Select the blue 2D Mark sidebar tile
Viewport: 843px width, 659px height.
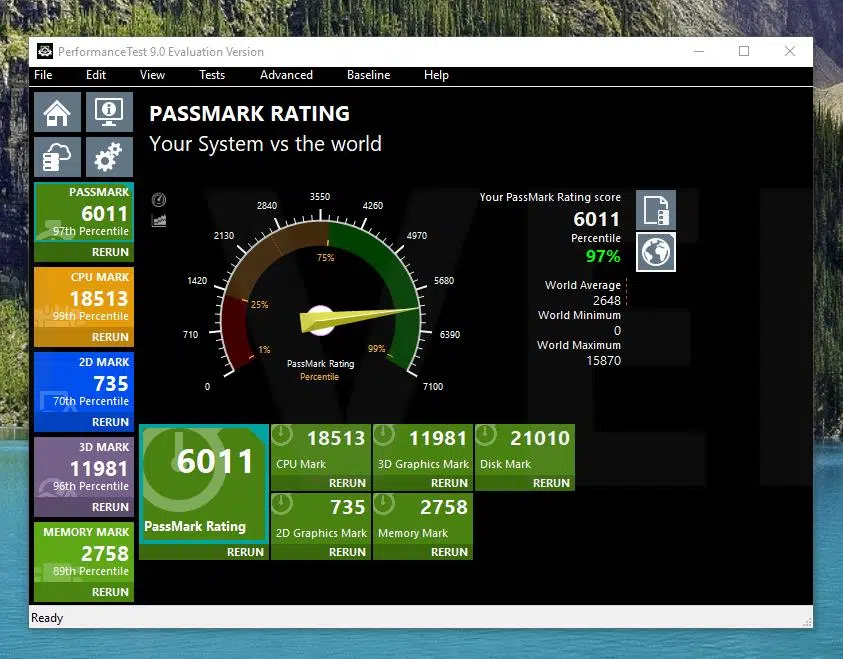tap(84, 382)
